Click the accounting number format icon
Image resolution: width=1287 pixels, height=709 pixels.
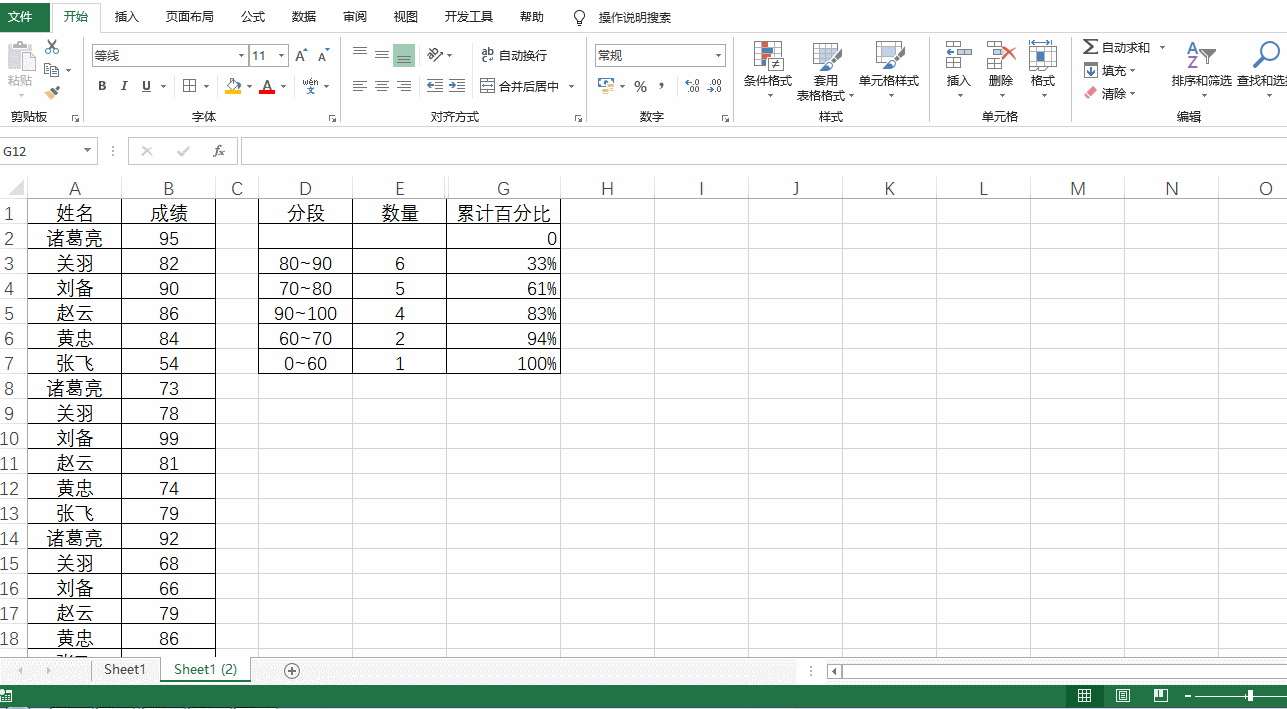tap(606, 86)
